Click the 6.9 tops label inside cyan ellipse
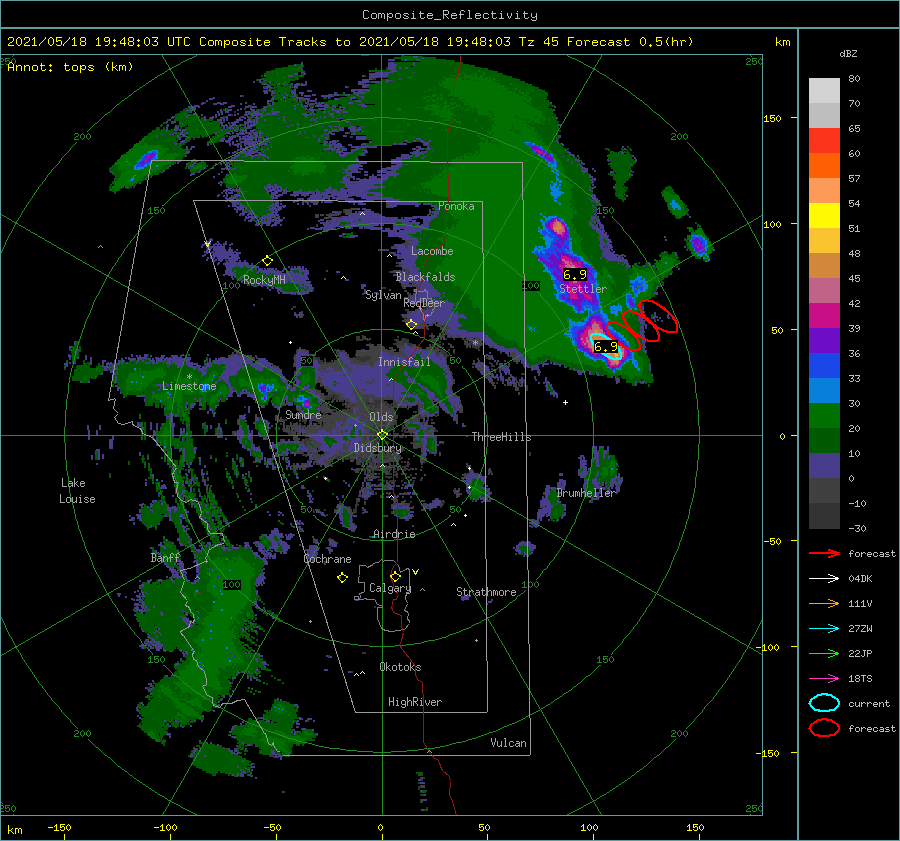This screenshot has height=841, width=900. (606, 347)
